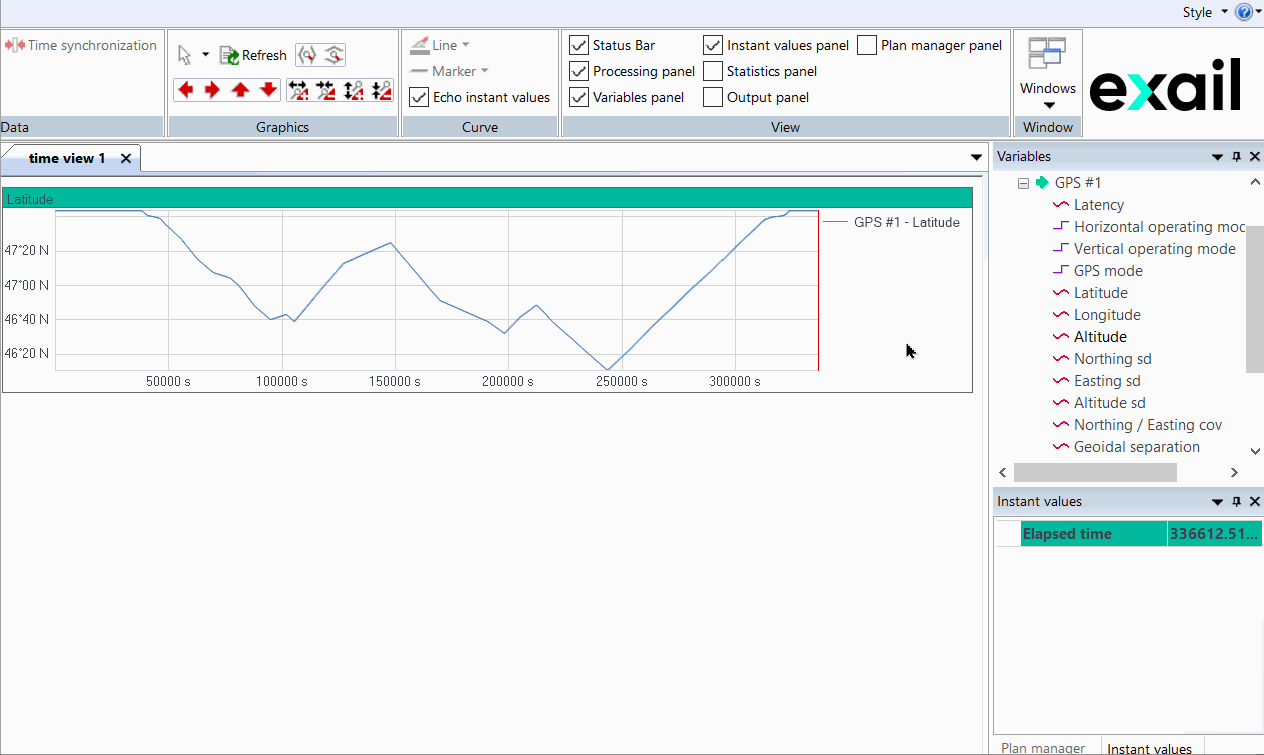Disable the Echo instant values checkbox
The height and width of the screenshot is (755, 1264).
419,97
